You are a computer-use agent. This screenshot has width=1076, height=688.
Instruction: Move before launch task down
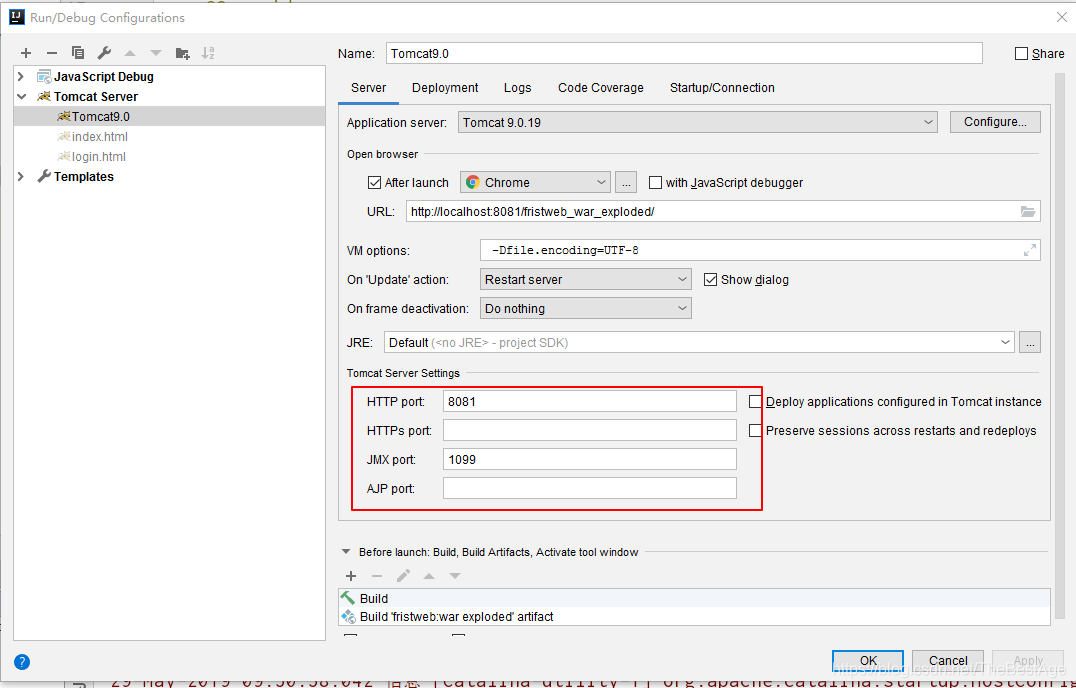[455, 576]
